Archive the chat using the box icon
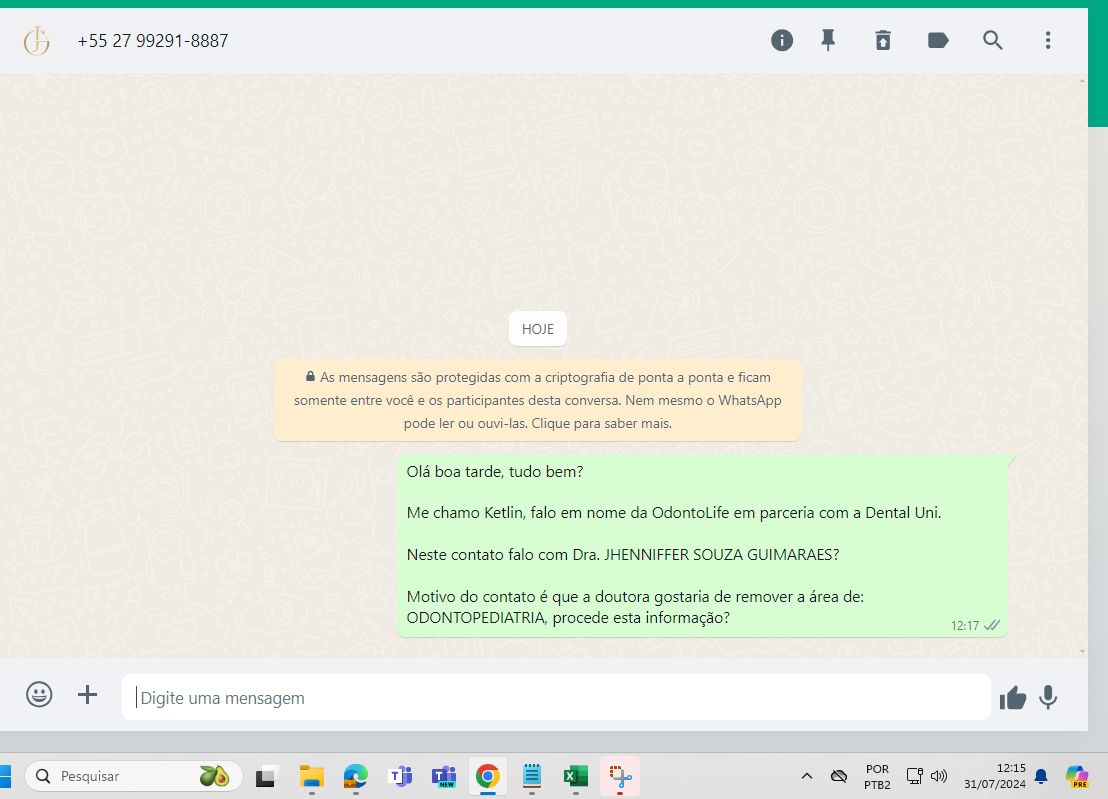This screenshot has height=799, width=1108. (x=883, y=40)
